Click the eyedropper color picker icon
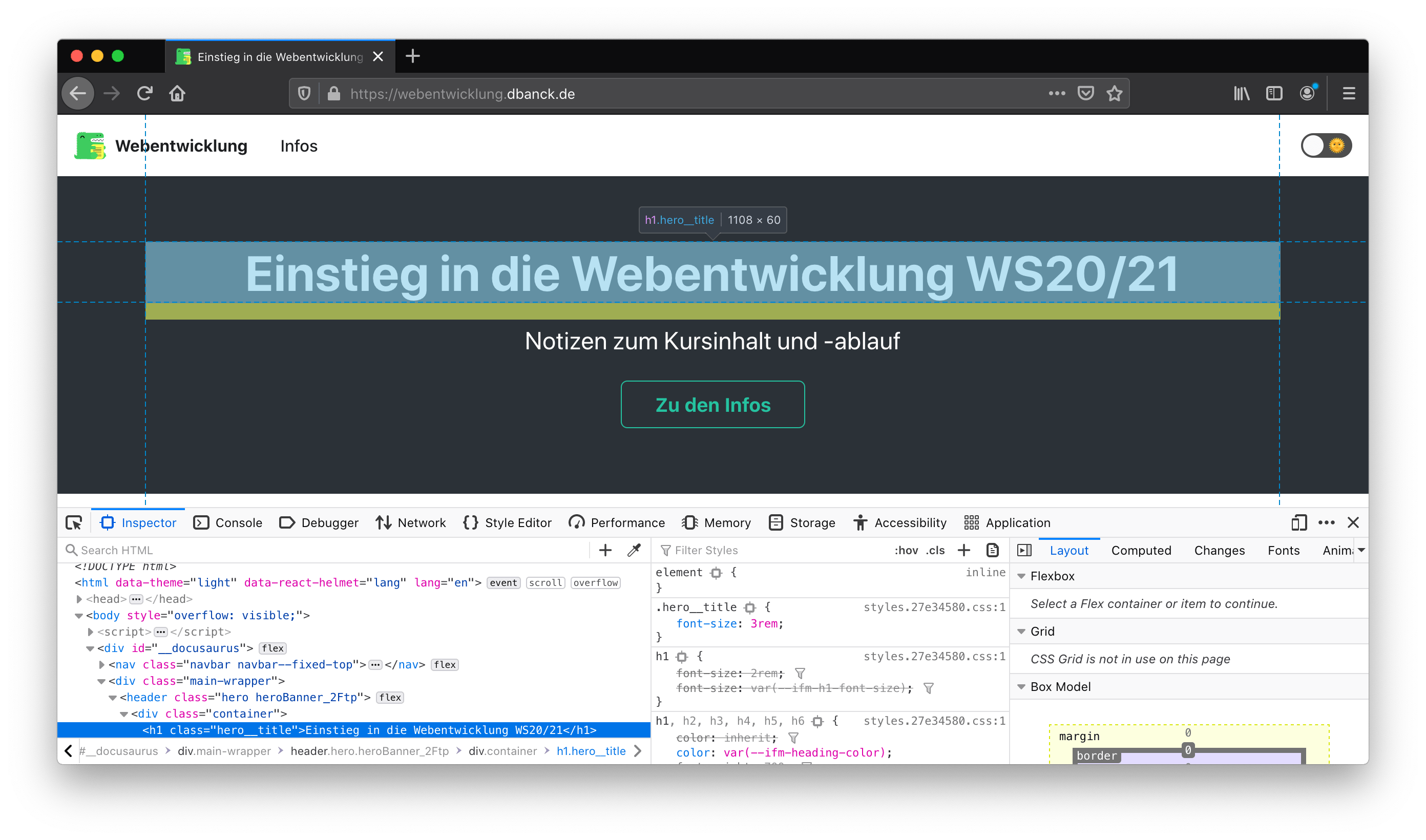The width and height of the screenshot is (1426, 840). [634, 550]
